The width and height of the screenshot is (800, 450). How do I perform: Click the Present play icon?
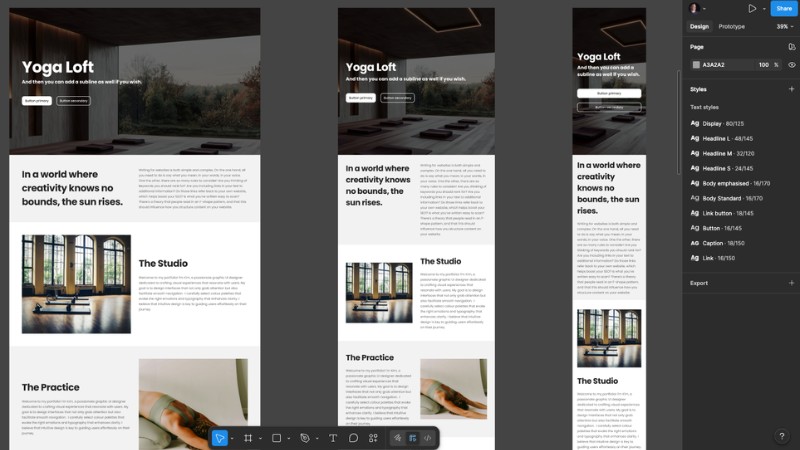point(752,8)
